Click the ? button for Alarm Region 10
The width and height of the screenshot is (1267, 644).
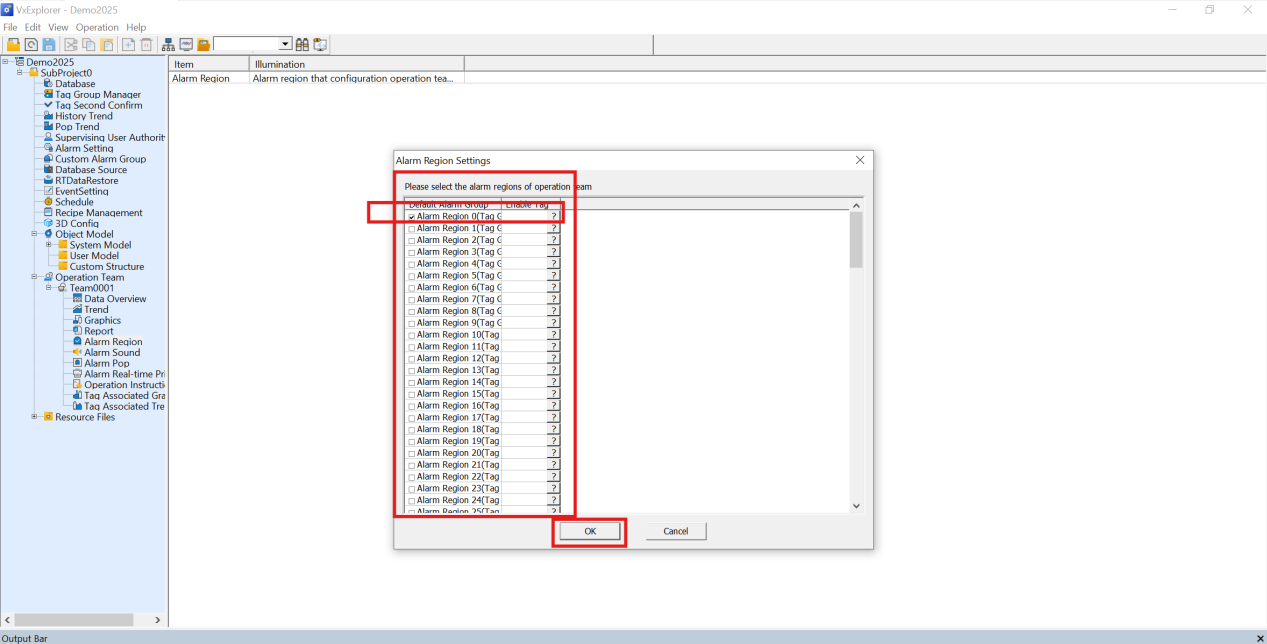coord(553,335)
